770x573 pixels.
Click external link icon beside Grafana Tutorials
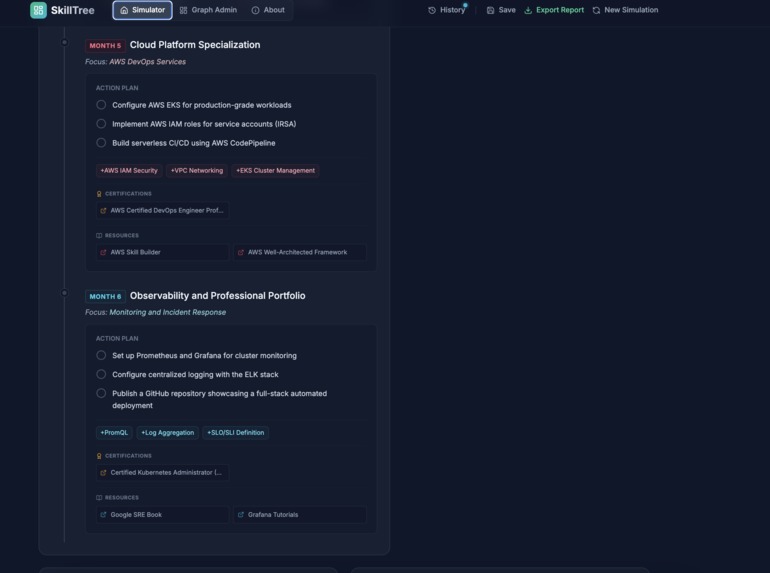click(x=241, y=515)
